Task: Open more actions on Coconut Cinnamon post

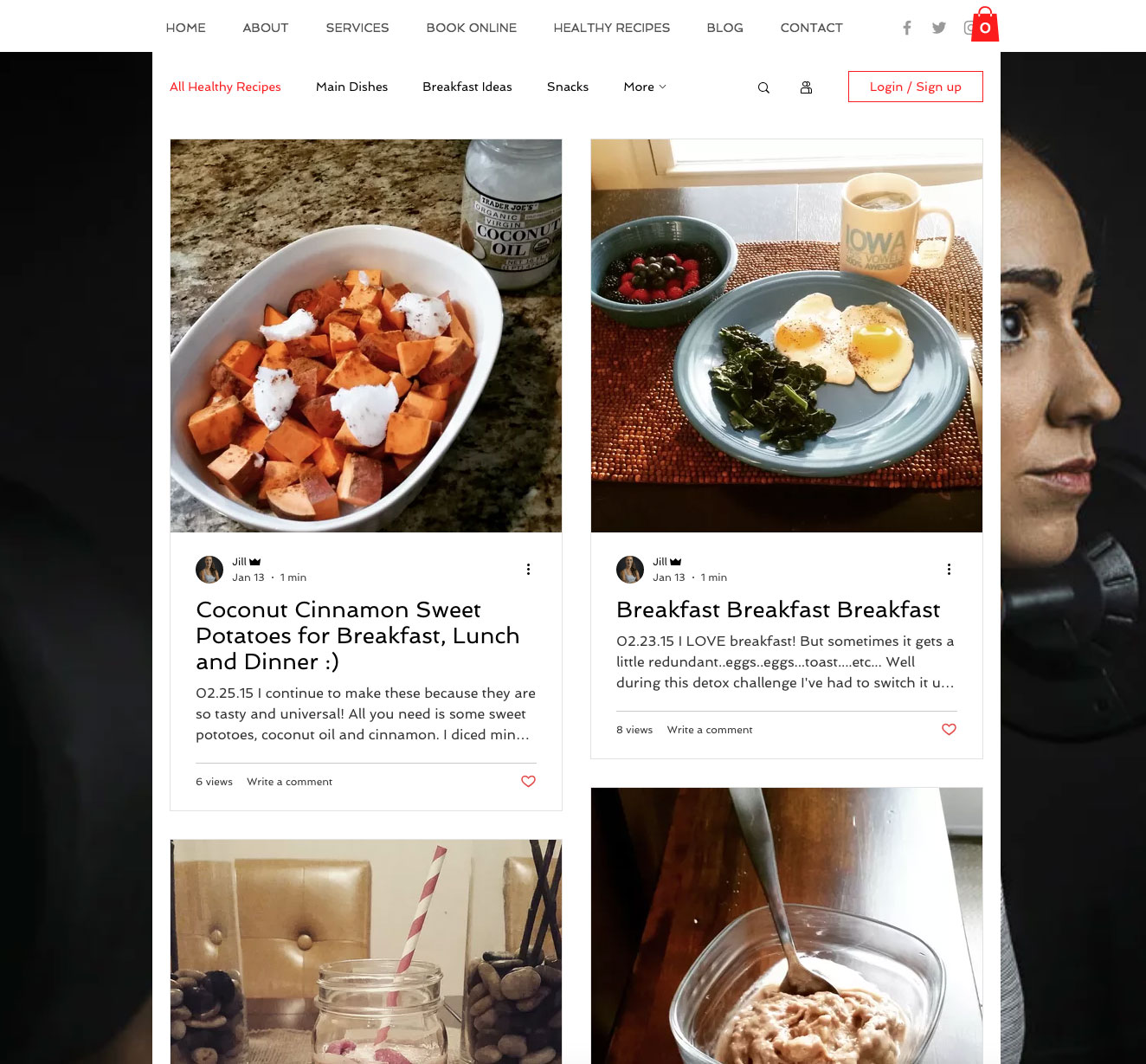Action: pos(528,569)
